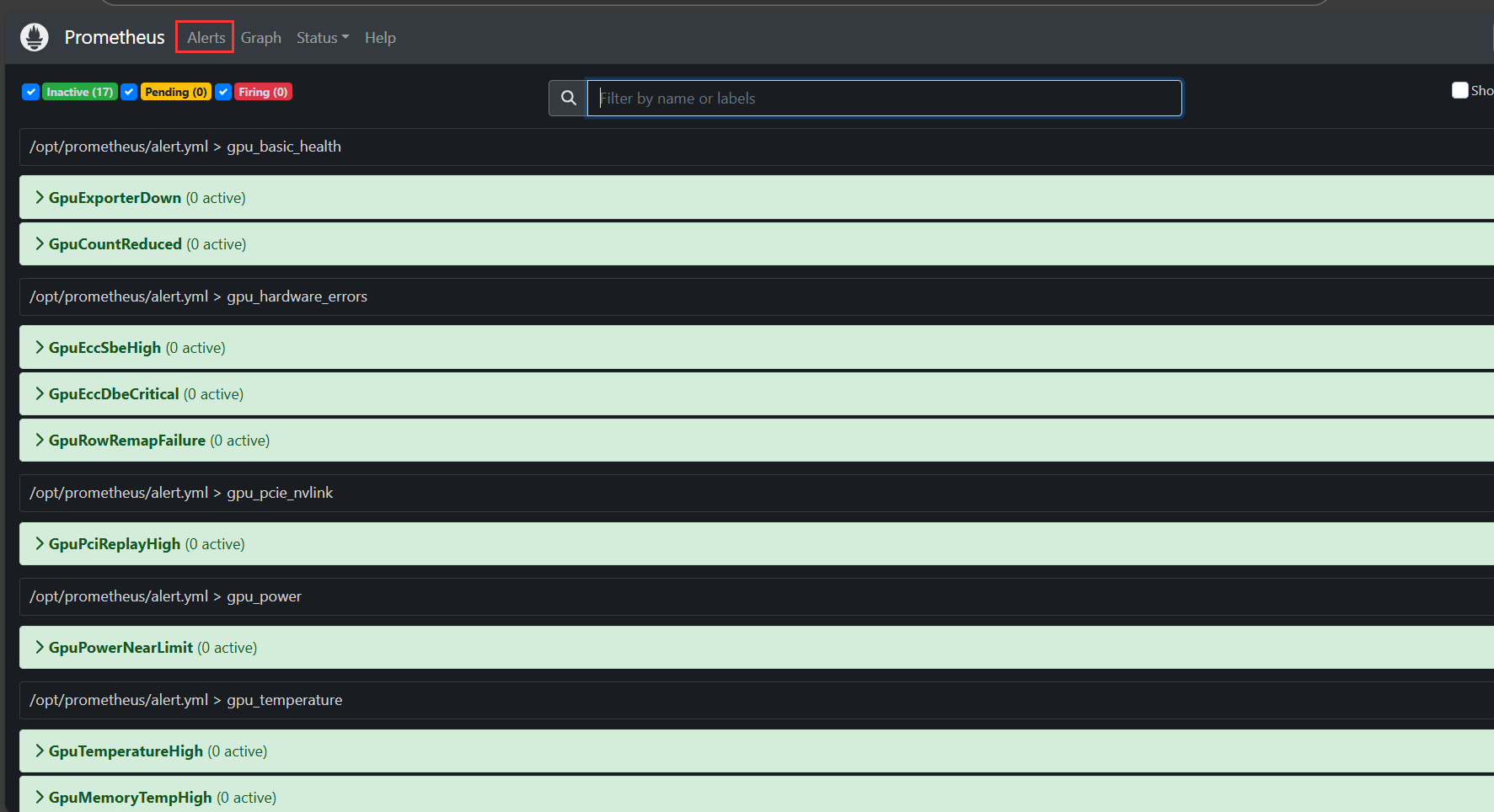The height and width of the screenshot is (812, 1494).
Task: Toggle the Firing (0) filter checkbox
Action: [223, 92]
